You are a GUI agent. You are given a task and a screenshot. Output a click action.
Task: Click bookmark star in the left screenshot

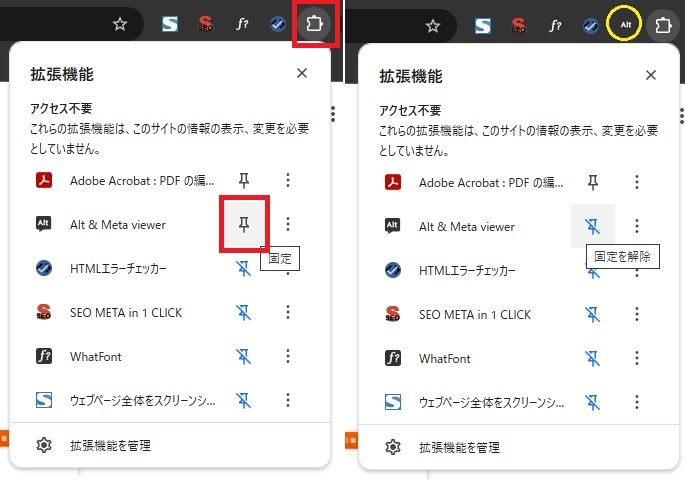(x=120, y=25)
